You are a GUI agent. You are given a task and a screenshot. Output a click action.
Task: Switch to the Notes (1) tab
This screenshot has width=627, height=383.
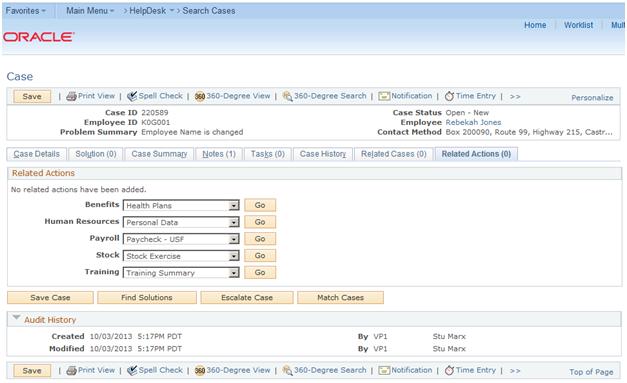click(219, 154)
